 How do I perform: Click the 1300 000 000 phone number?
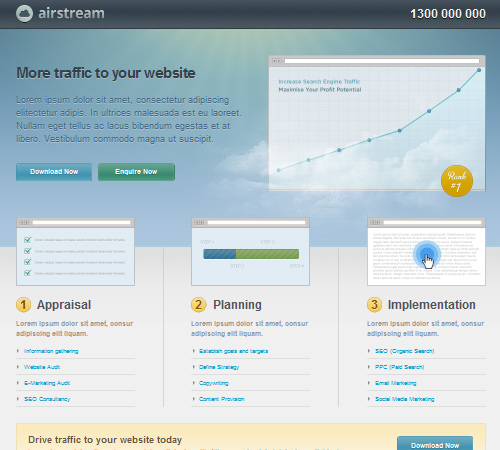pos(448,14)
